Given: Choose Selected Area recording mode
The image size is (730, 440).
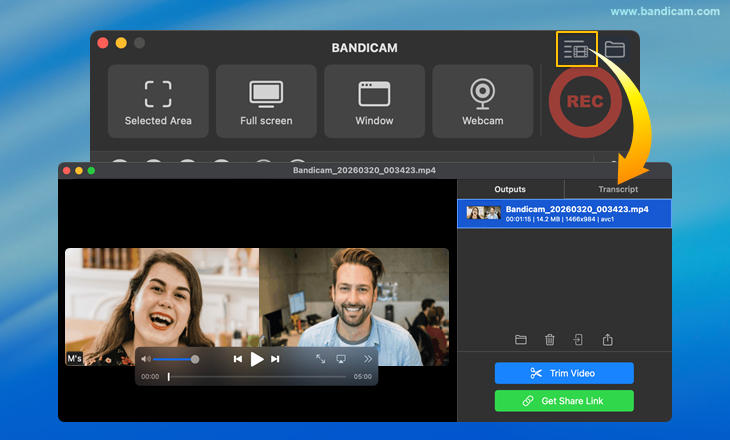Looking at the screenshot, I should 158,102.
